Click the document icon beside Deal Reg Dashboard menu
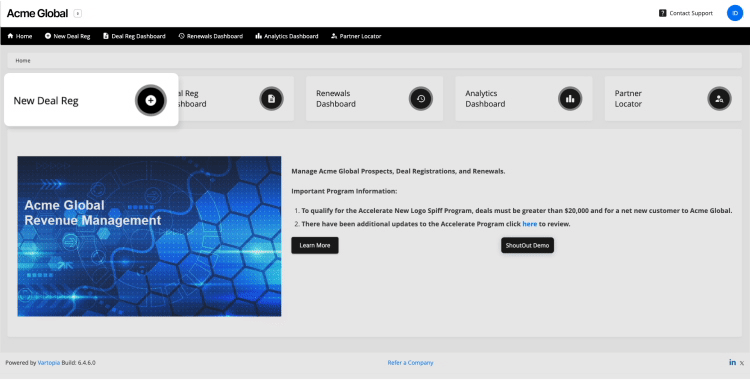The image size is (750, 380). click(106, 36)
